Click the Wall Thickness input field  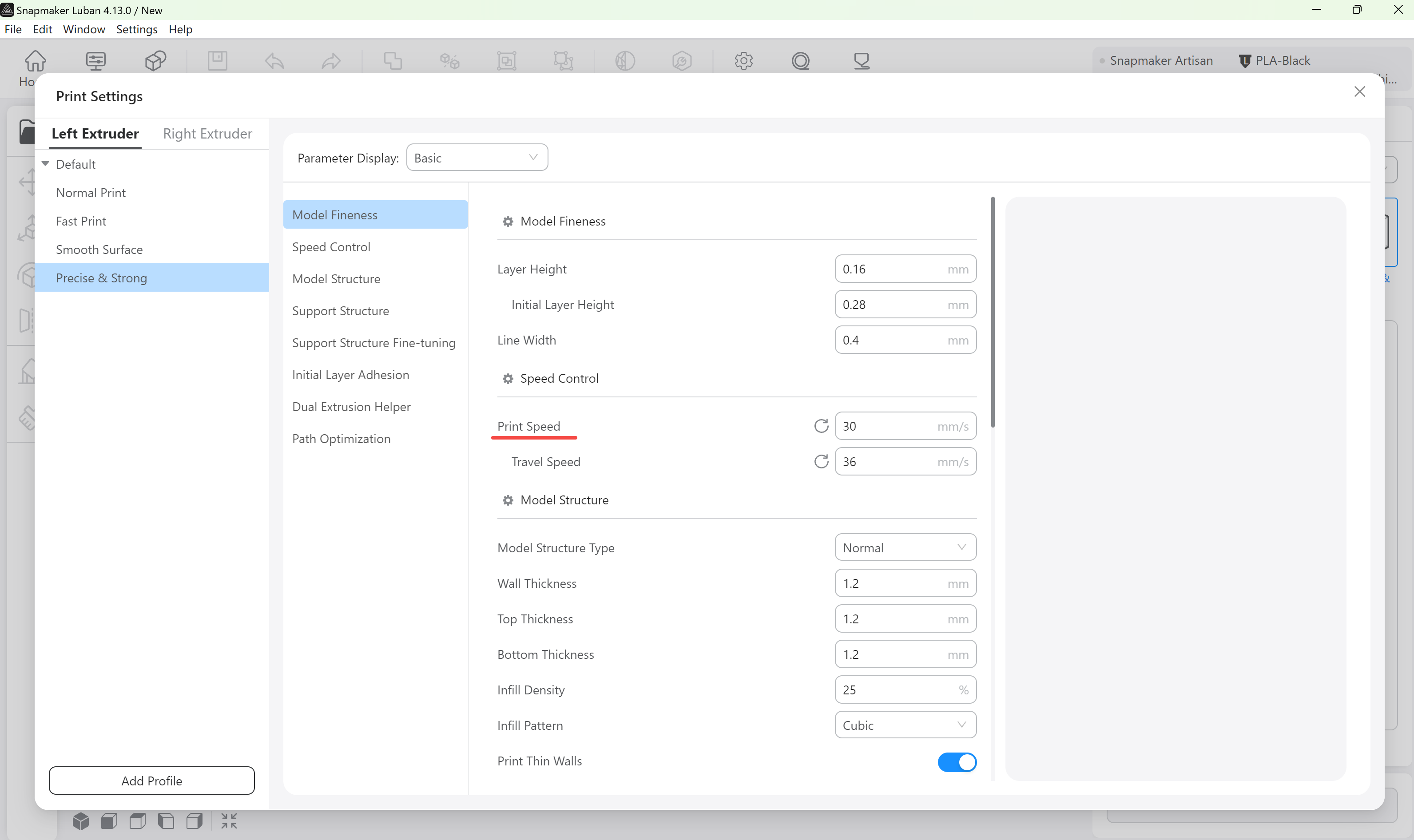coord(905,583)
